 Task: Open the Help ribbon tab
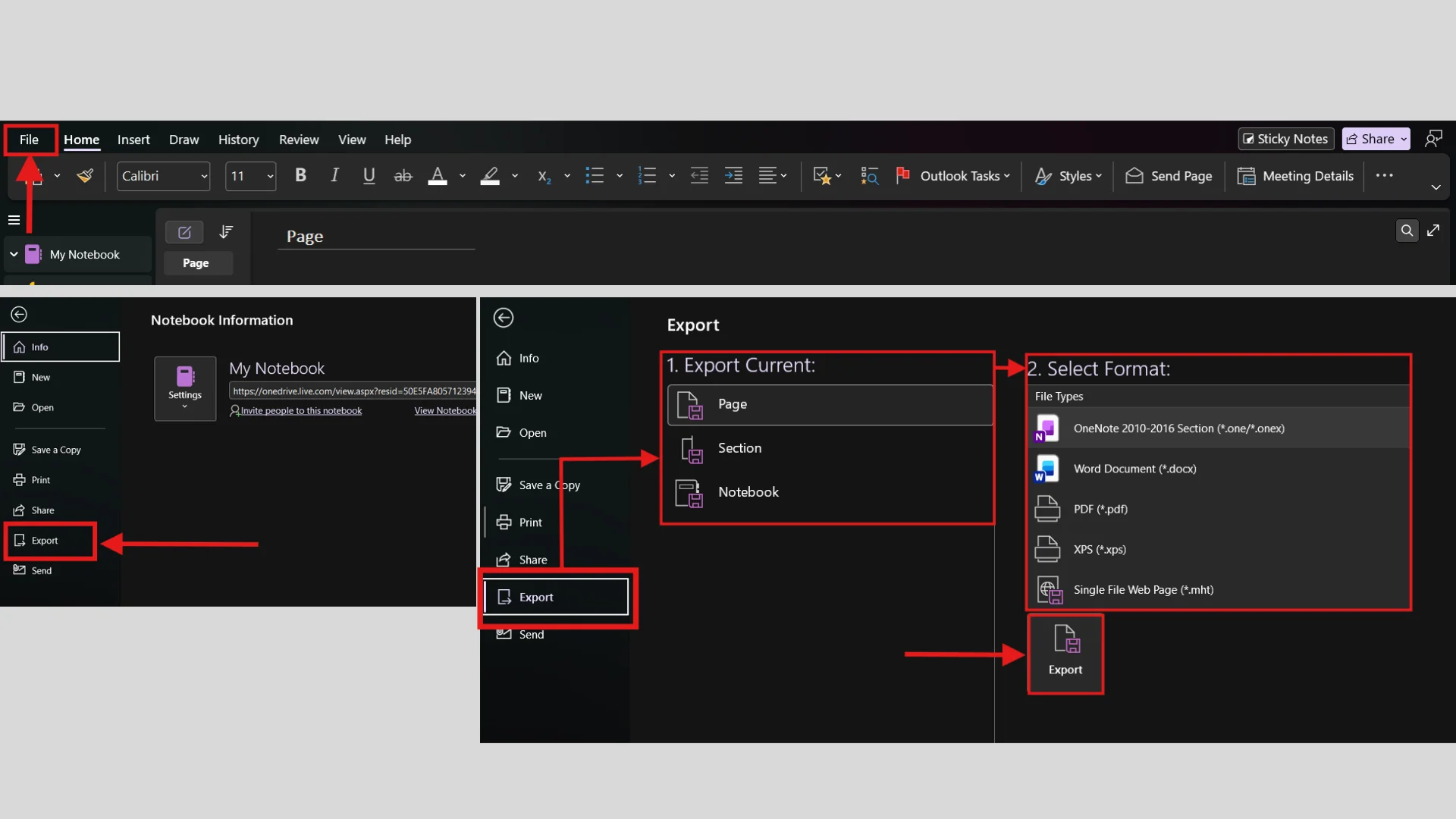coord(397,140)
